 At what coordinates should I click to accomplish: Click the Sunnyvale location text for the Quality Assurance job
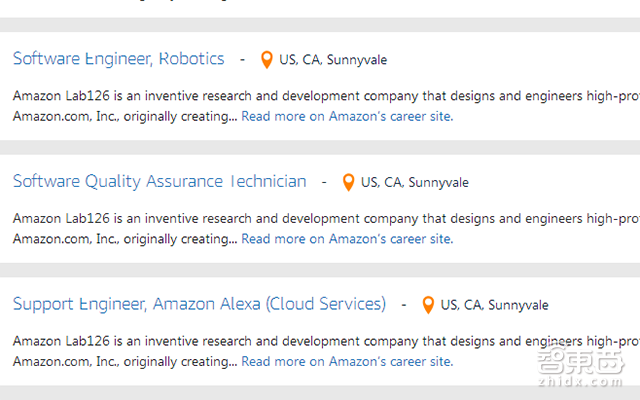coord(414,182)
